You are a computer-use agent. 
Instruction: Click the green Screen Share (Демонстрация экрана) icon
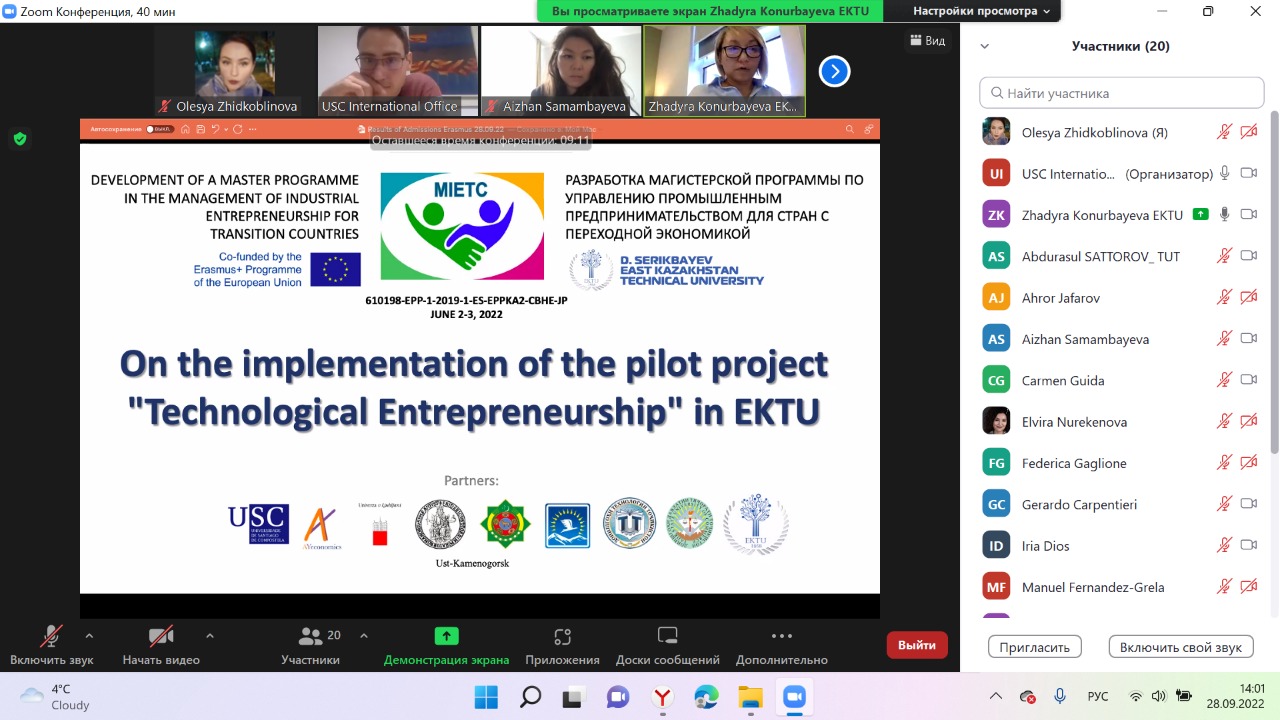[446, 636]
